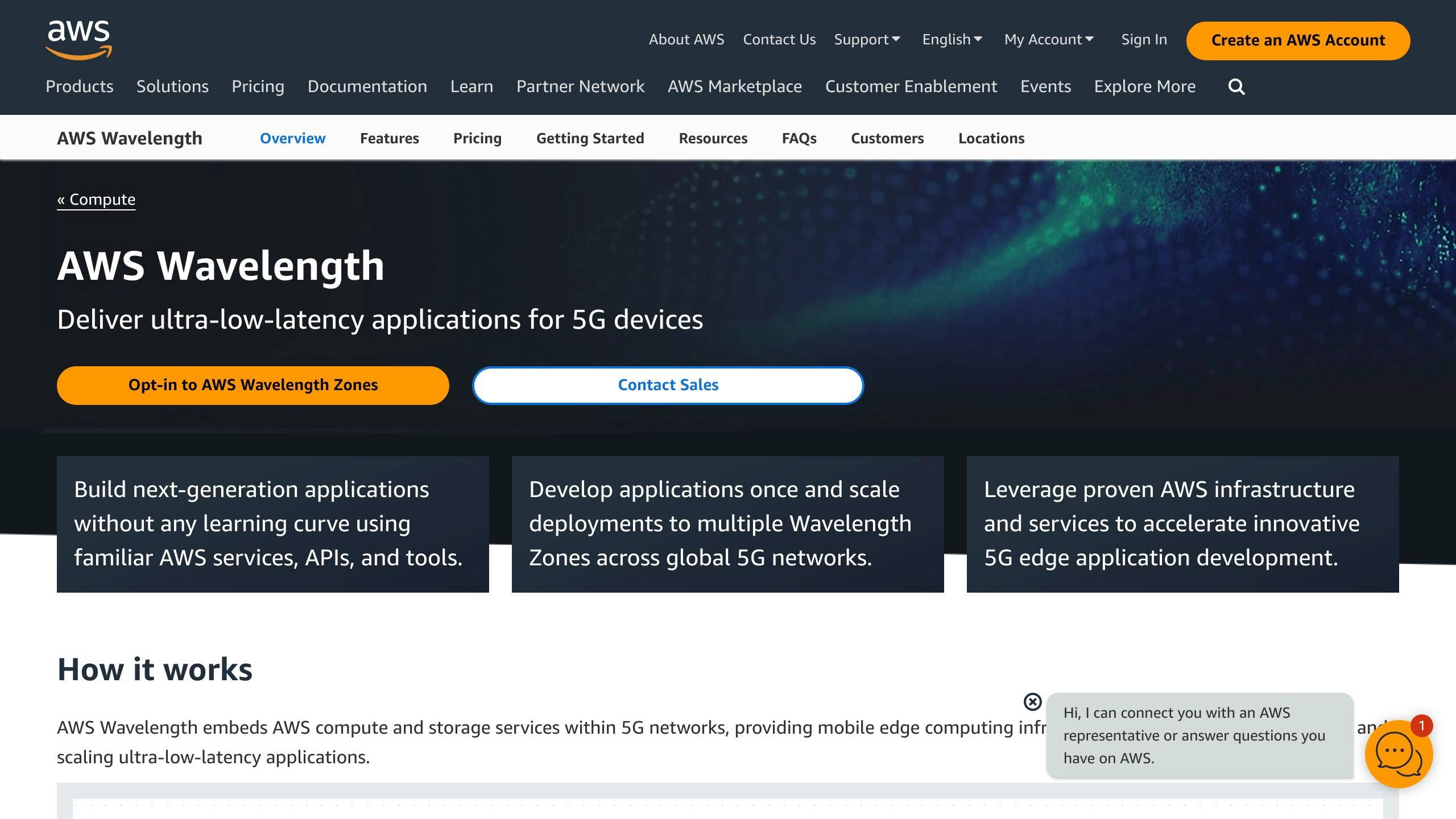Open the Solutions menu
The height and width of the screenshot is (819, 1456).
[x=172, y=86]
